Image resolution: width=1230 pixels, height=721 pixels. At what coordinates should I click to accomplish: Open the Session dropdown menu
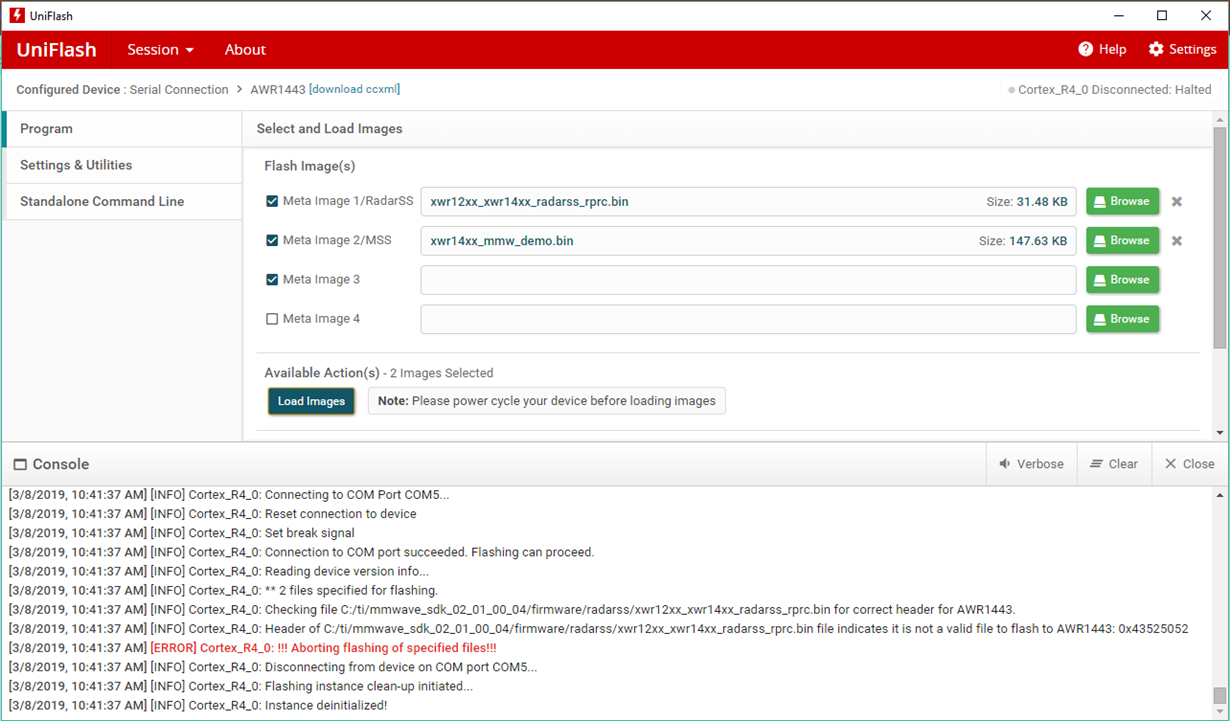click(160, 49)
